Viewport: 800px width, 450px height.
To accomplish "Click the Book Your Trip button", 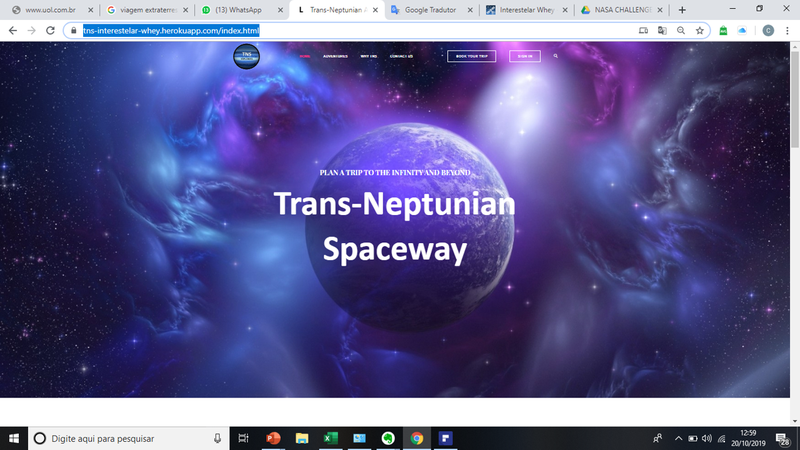I will [x=471, y=56].
